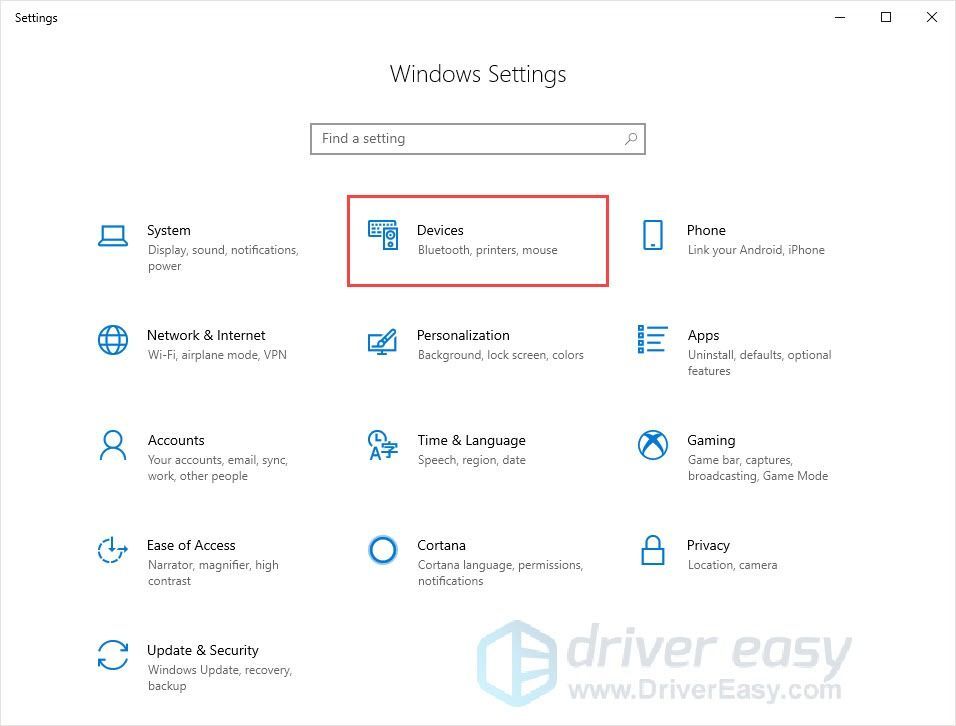
Task: Open Accounts settings title
Action: pyautogui.click(x=176, y=440)
